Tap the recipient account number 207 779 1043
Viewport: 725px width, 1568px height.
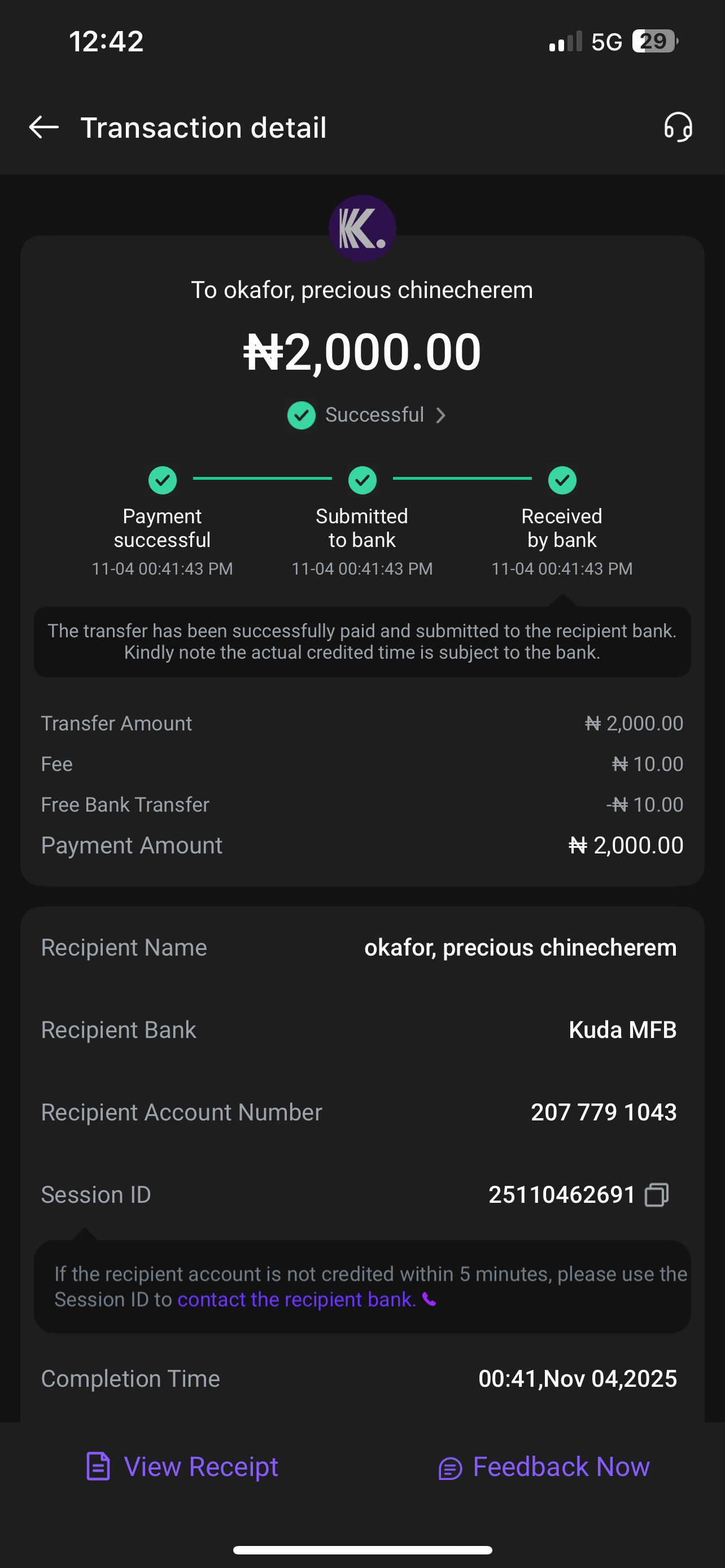tap(603, 1112)
